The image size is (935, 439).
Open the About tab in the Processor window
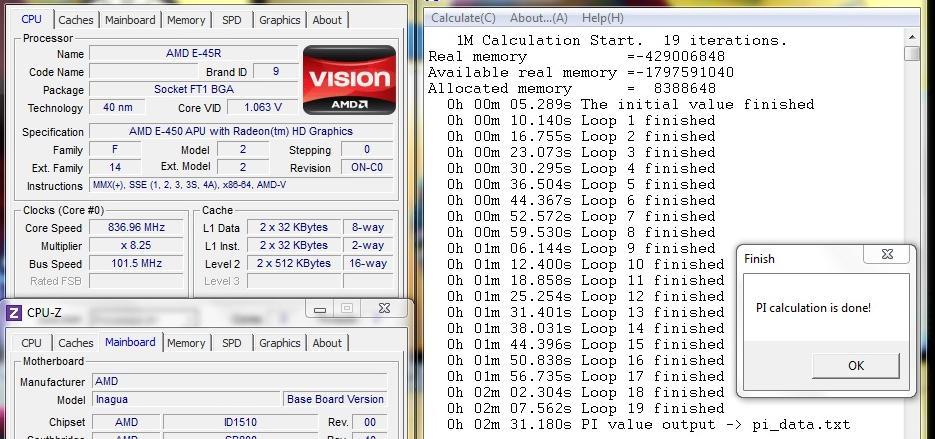click(327, 20)
